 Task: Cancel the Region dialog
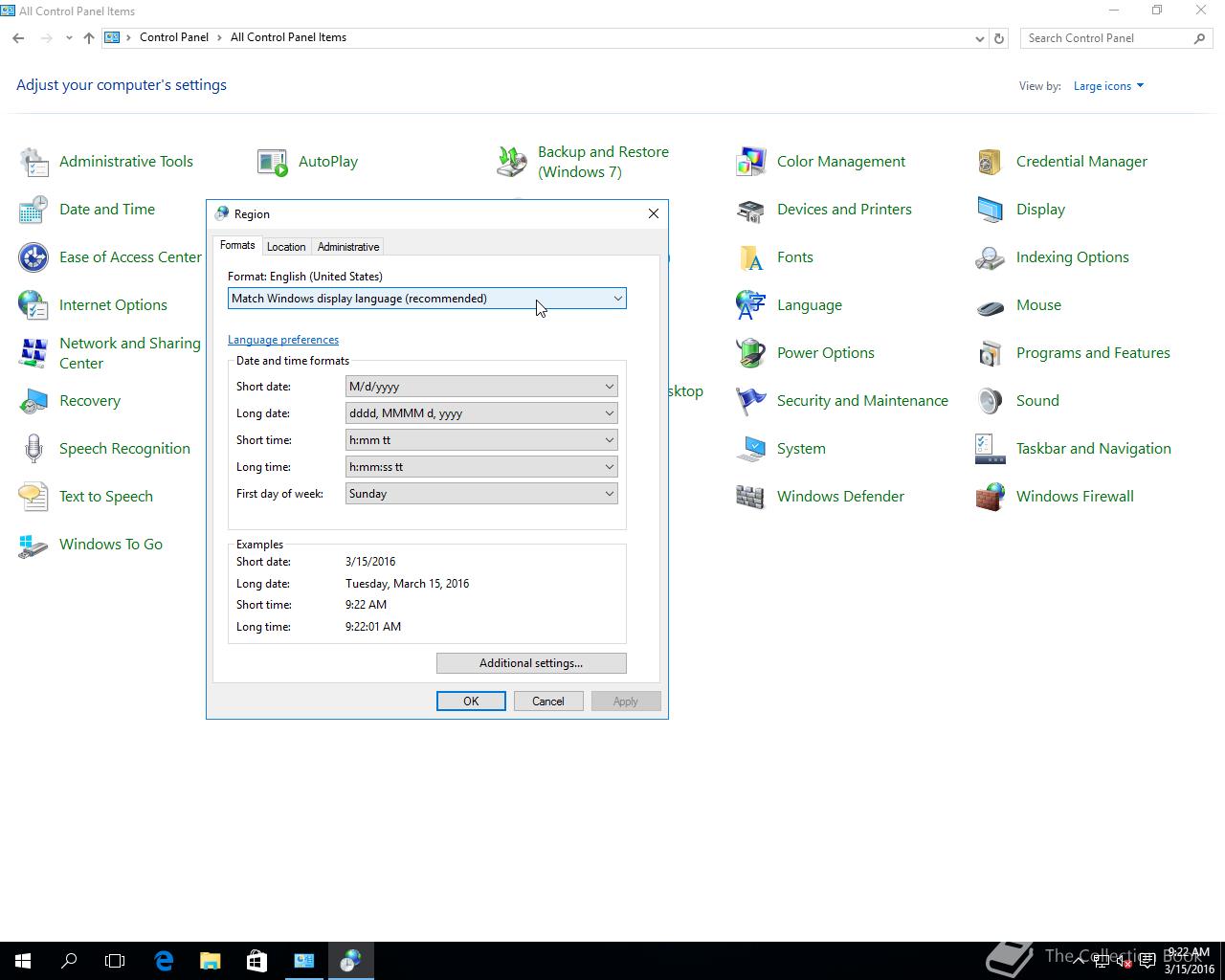tap(548, 702)
